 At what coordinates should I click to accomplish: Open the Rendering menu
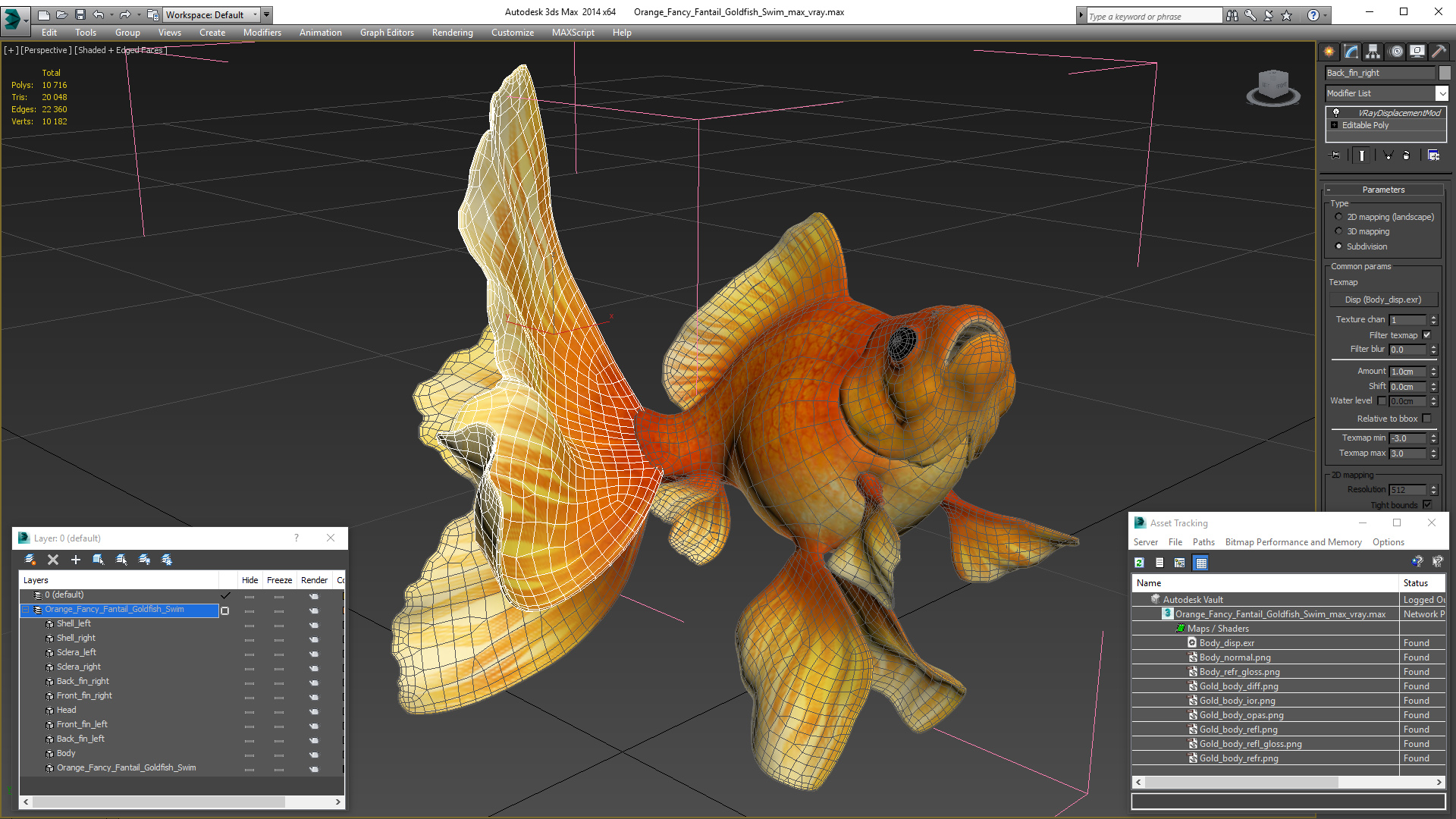click(x=452, y=33)
